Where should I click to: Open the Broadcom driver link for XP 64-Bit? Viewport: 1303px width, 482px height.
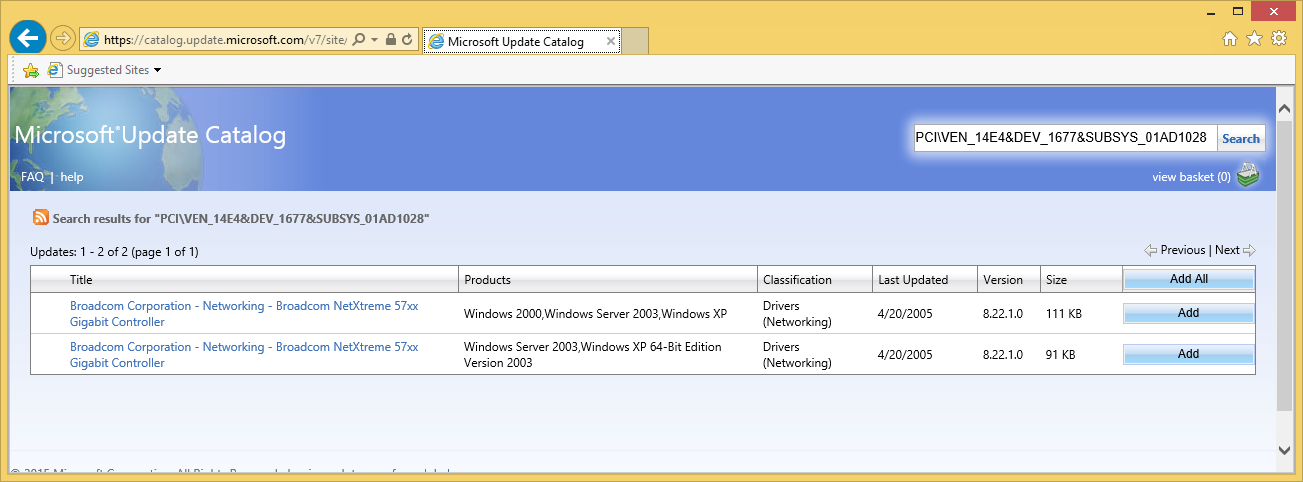(x=244, y=355)
